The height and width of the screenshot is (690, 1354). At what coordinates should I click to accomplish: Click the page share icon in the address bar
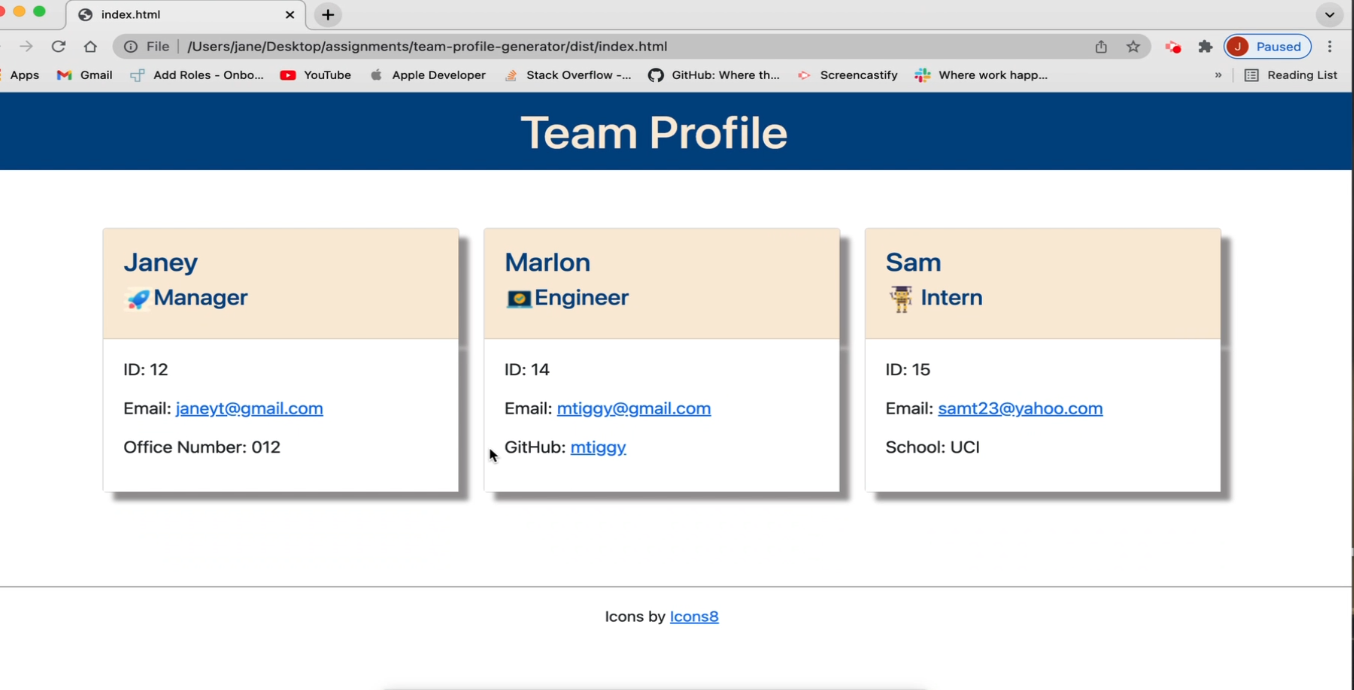pos(1101,46)
